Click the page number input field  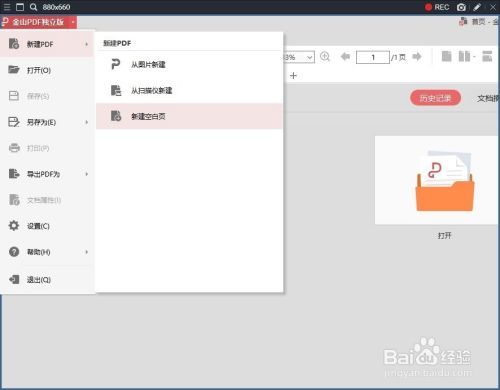click(x=373, y=57)
